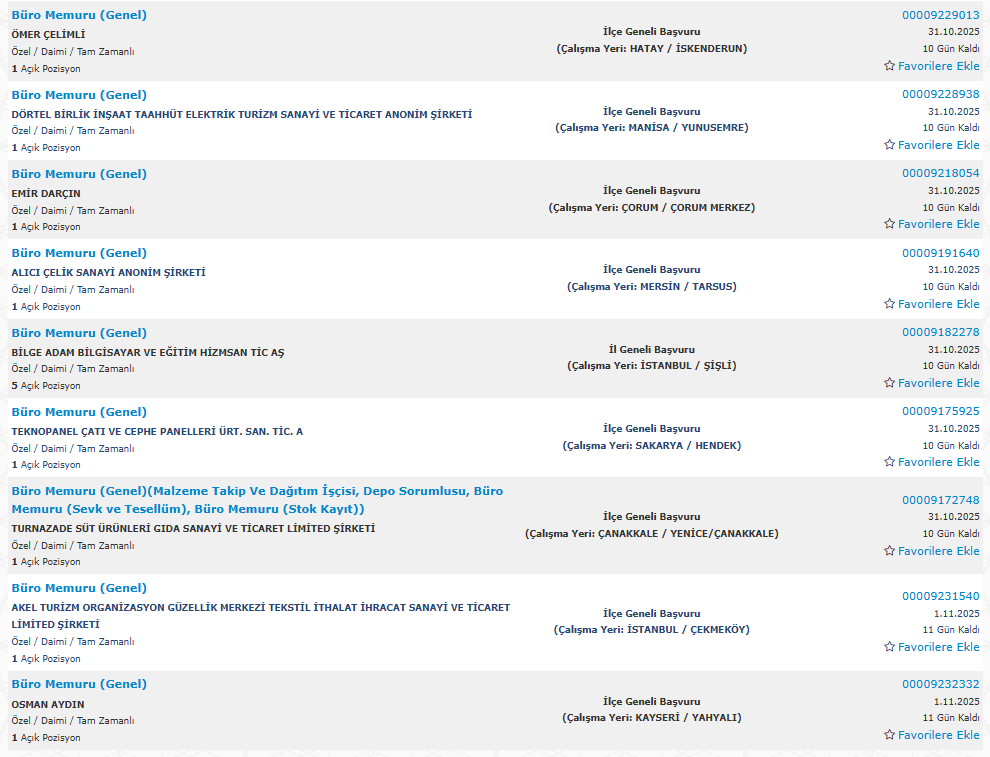The height and width of the screenshot is (757, 990).
Task: Star the DÖRTEL BİRLİK İNŞAAT listing
Action: (889, 145)
